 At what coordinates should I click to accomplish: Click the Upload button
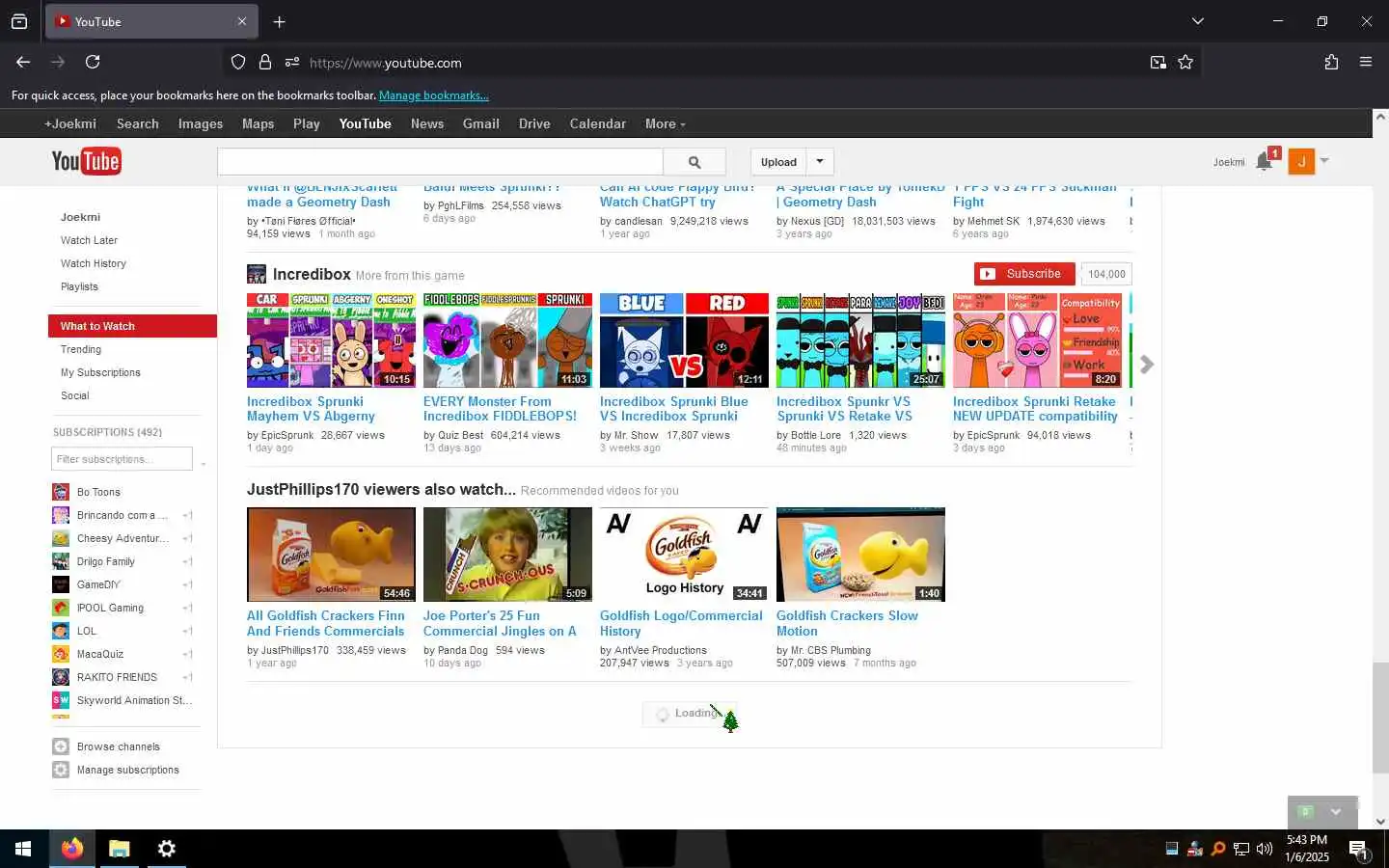pyautogui.click(x=778, y=162)
